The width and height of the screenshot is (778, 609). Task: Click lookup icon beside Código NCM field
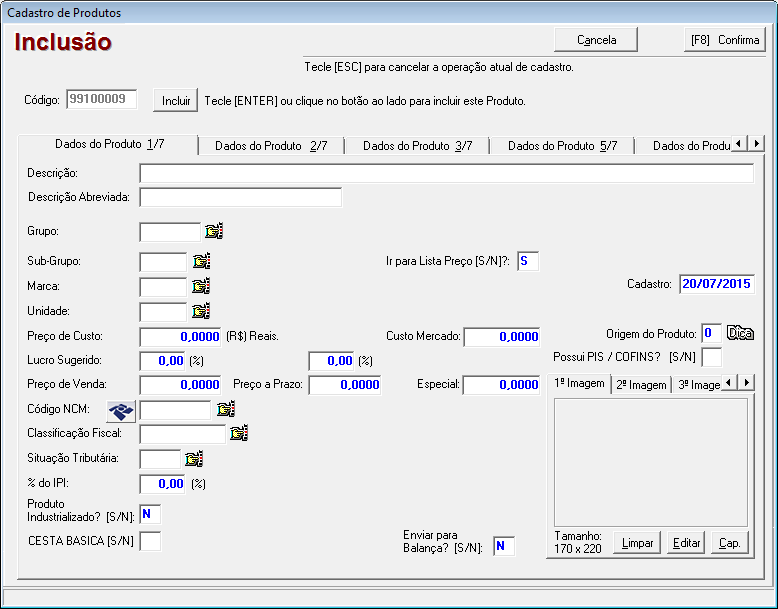pos(225,409)
